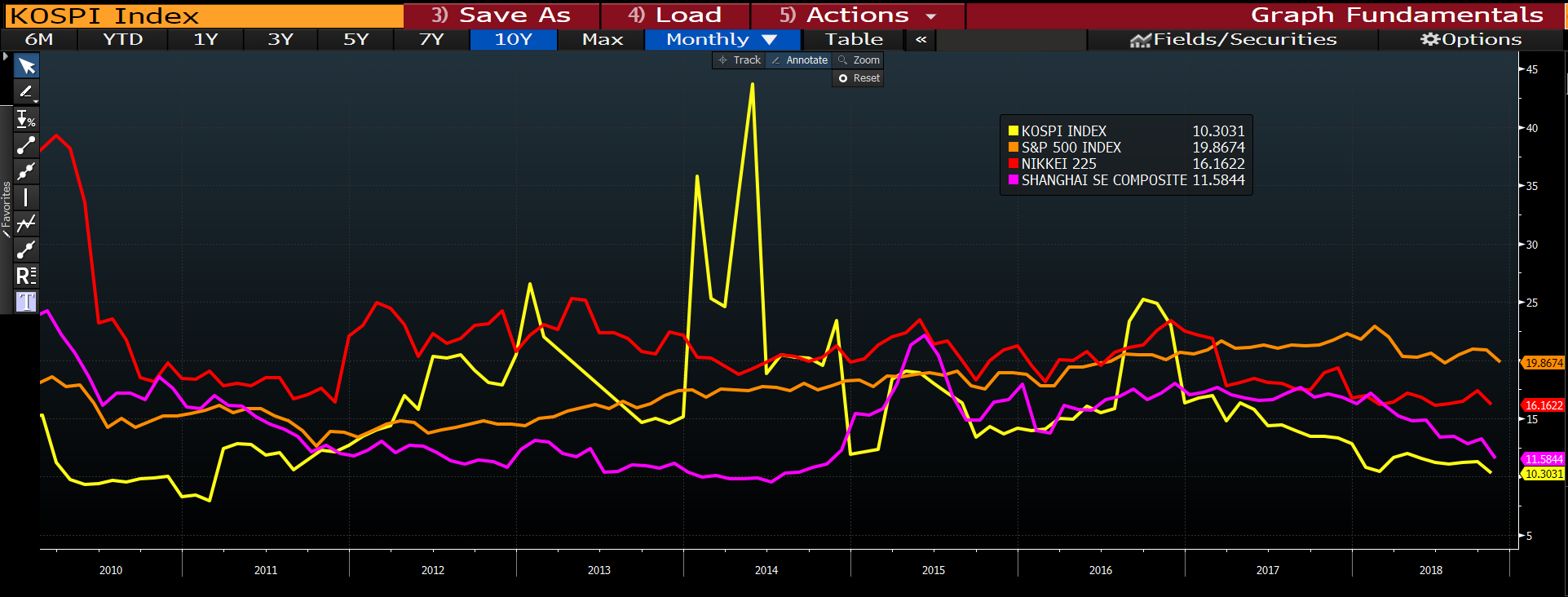Choose the text annotation T tool
The height and width of the screenshot is (597, 1568).
pos(26,302)
